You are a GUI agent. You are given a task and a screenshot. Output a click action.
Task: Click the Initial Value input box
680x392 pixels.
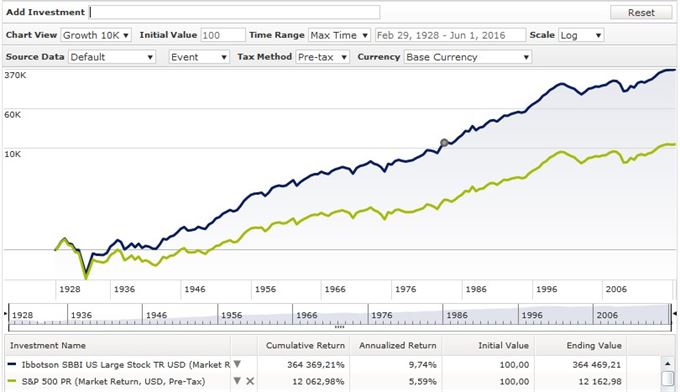(x=223, y=35)
